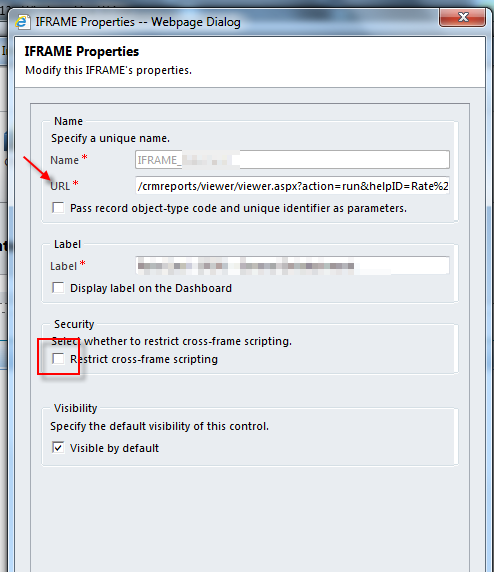Screen dimensions: 494x572
Task: Uncheck the Visible by default checkbox
Action: (58, 448)
